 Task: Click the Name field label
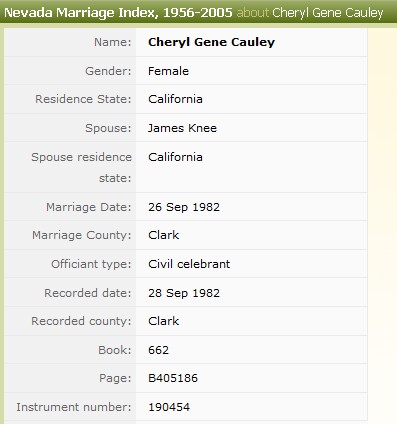pos(113,42)
